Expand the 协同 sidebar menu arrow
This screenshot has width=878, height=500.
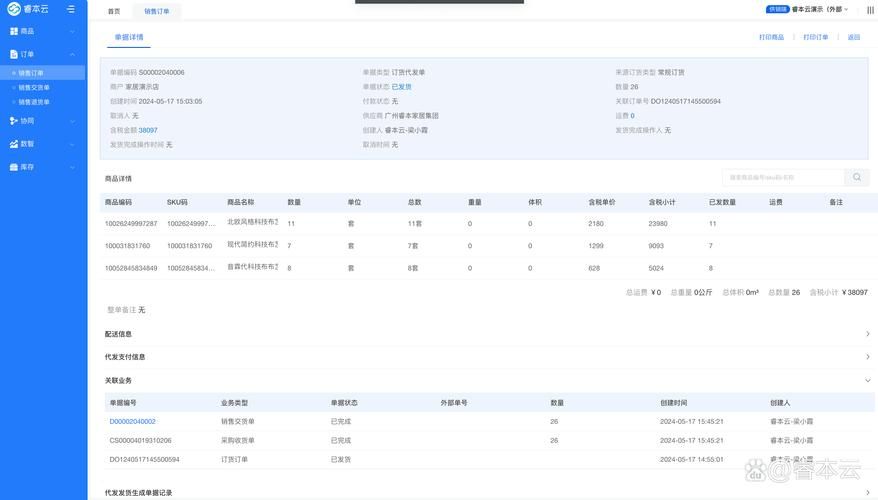[72, 121]
